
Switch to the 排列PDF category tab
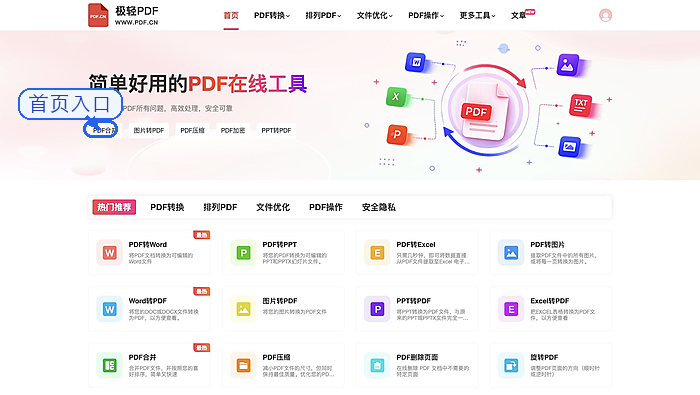click(x=220, y=207)
